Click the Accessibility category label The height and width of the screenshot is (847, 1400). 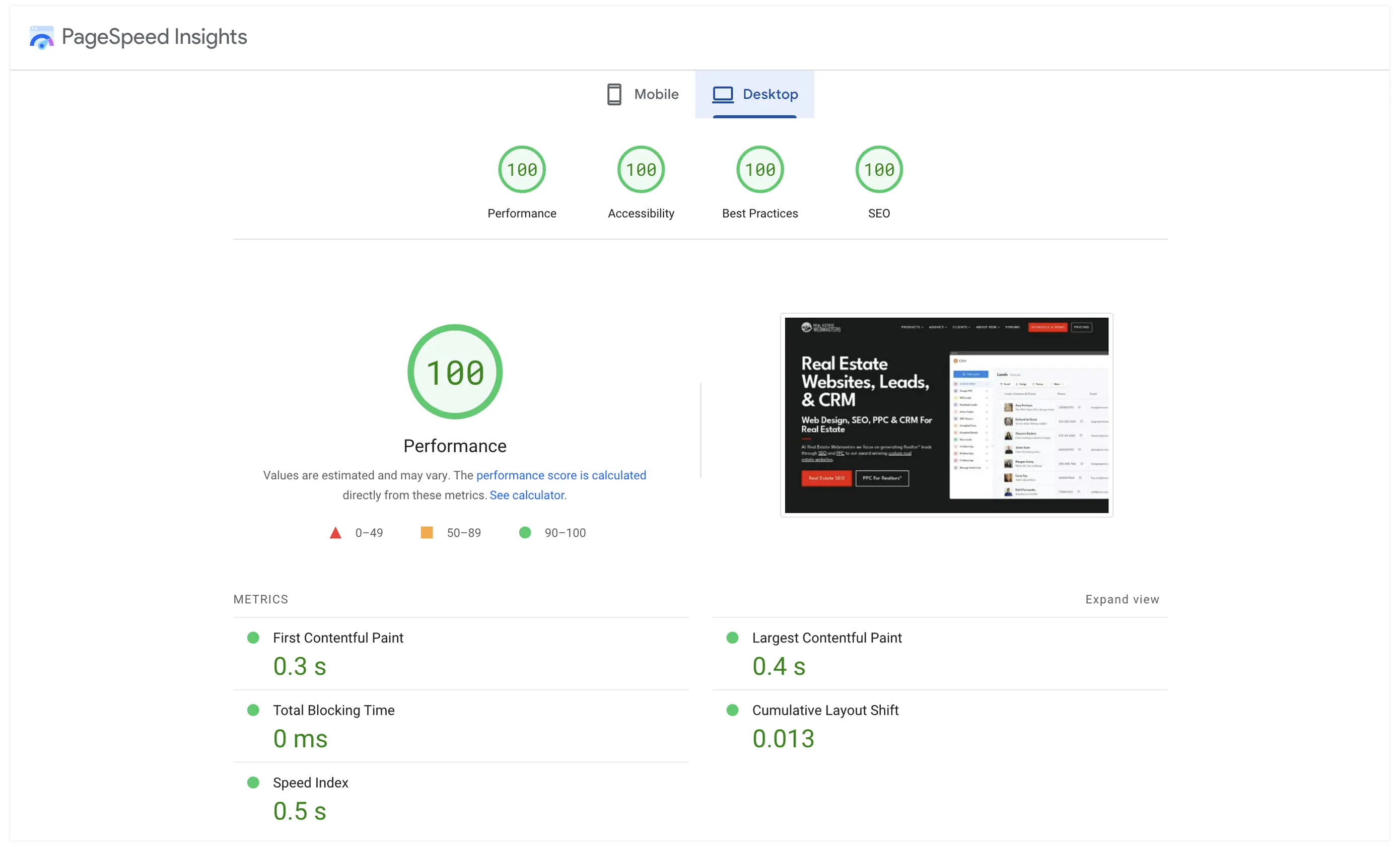641,213
